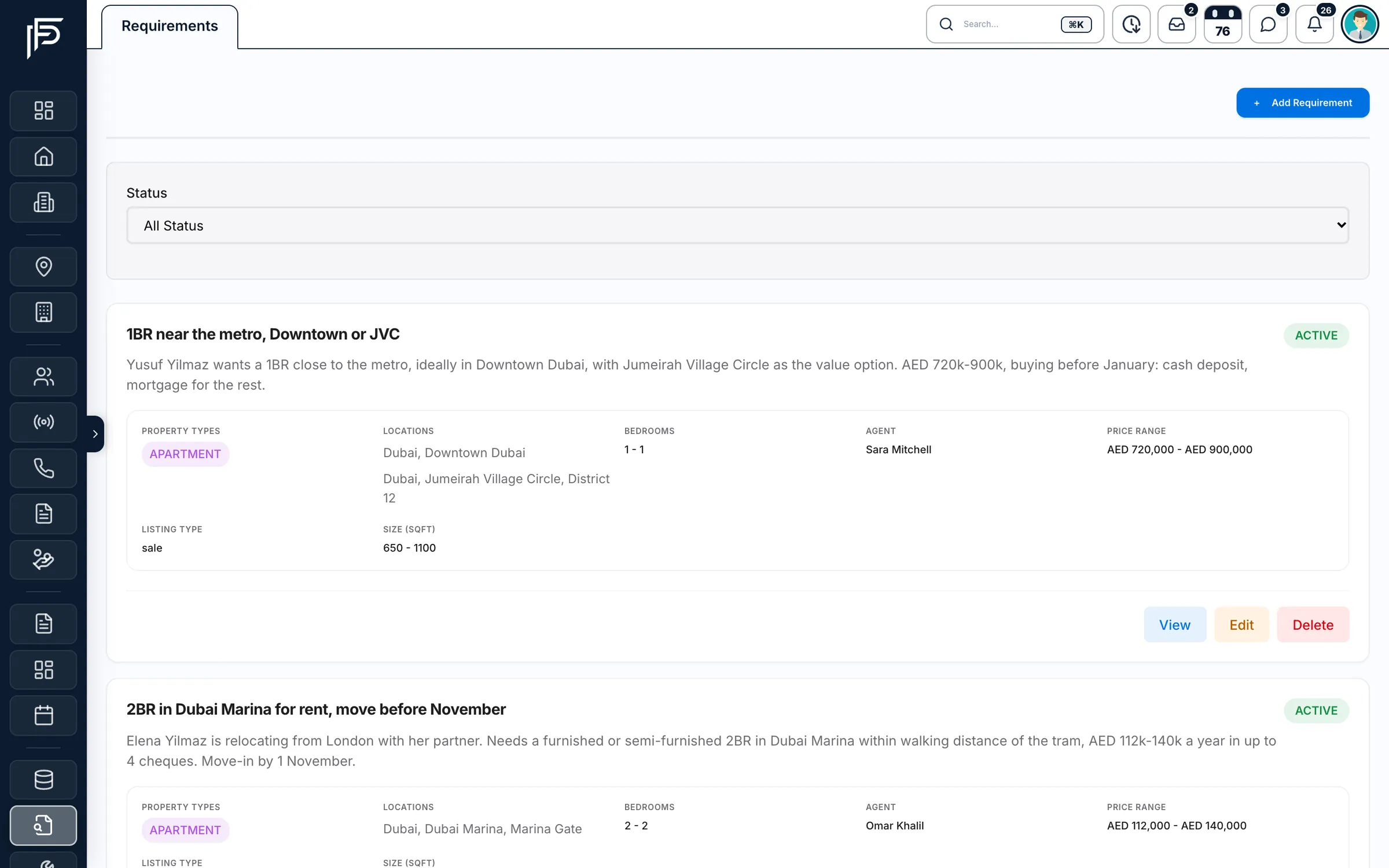Viewport: 1389px width, 868px height.
Task: Click the size value 650 - 1100
Action: point(409,548)
